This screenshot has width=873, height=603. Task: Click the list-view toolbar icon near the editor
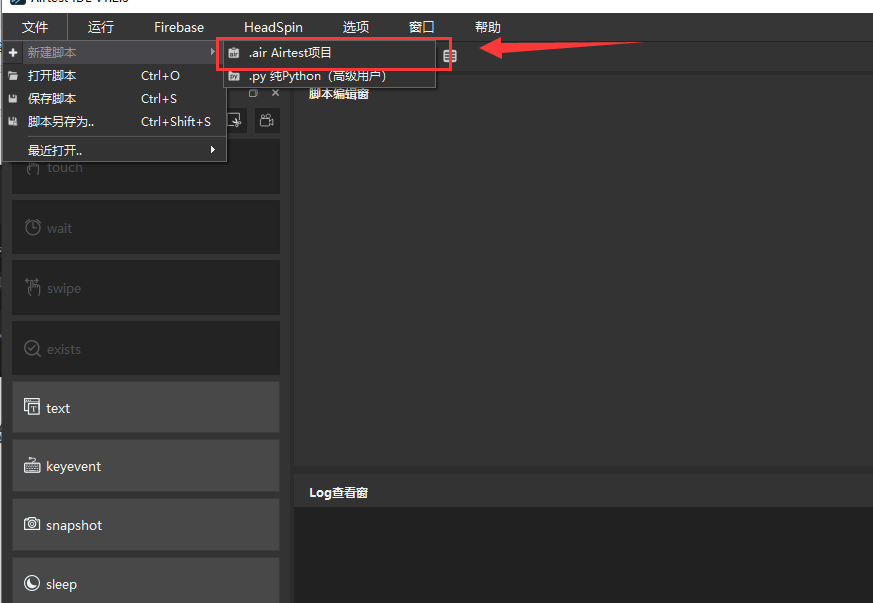click(450, 56)
